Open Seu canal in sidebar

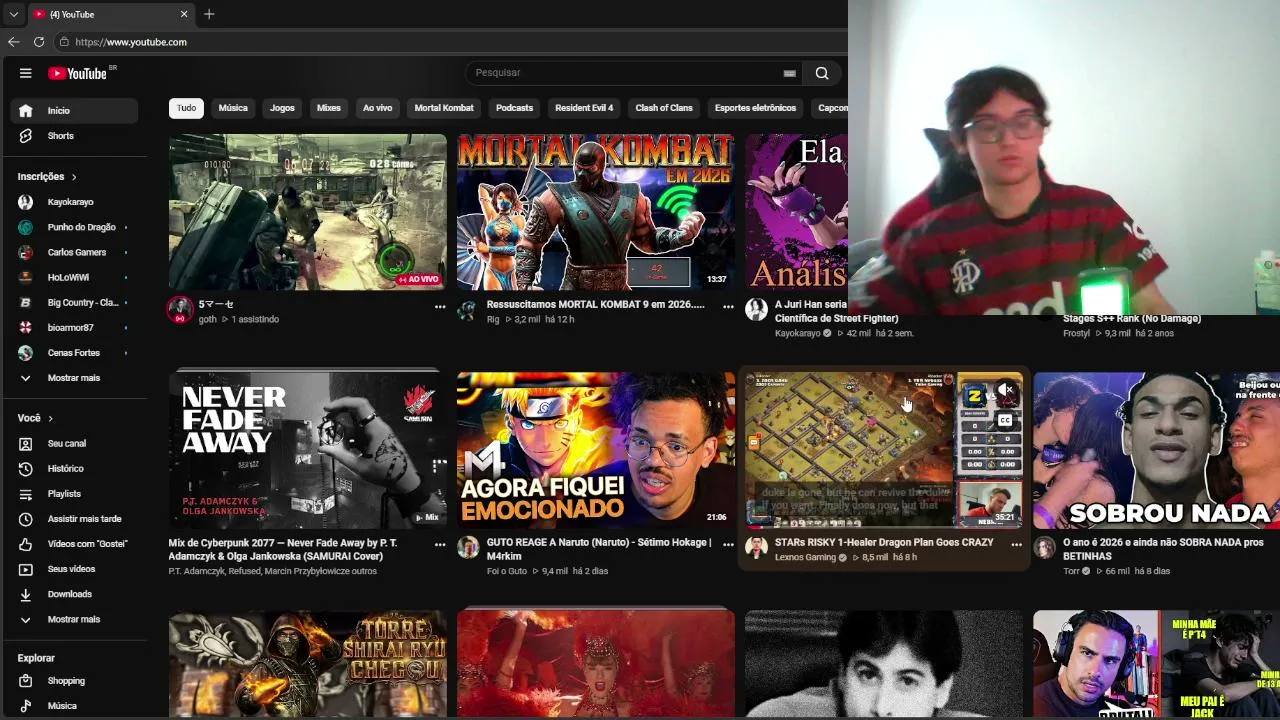pyautogui.click(x=74, y=444)
